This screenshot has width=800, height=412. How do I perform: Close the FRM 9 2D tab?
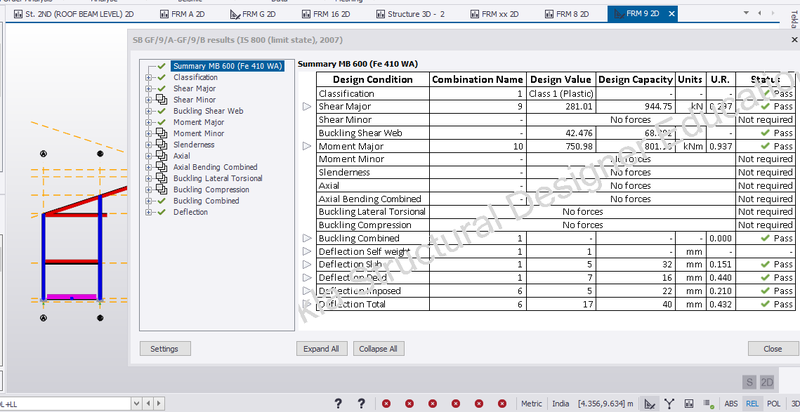tap(671, 14)
